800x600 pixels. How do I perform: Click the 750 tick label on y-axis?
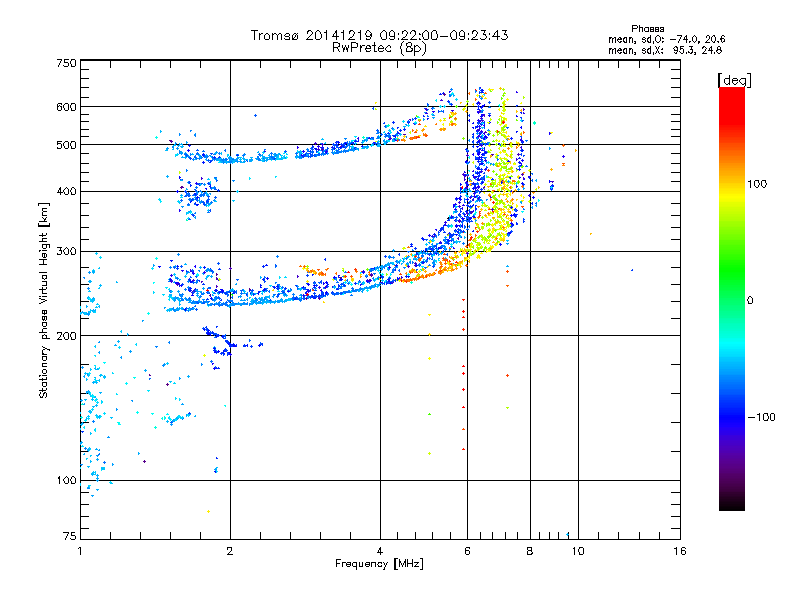pyautogui.click(x=66, y=63)
